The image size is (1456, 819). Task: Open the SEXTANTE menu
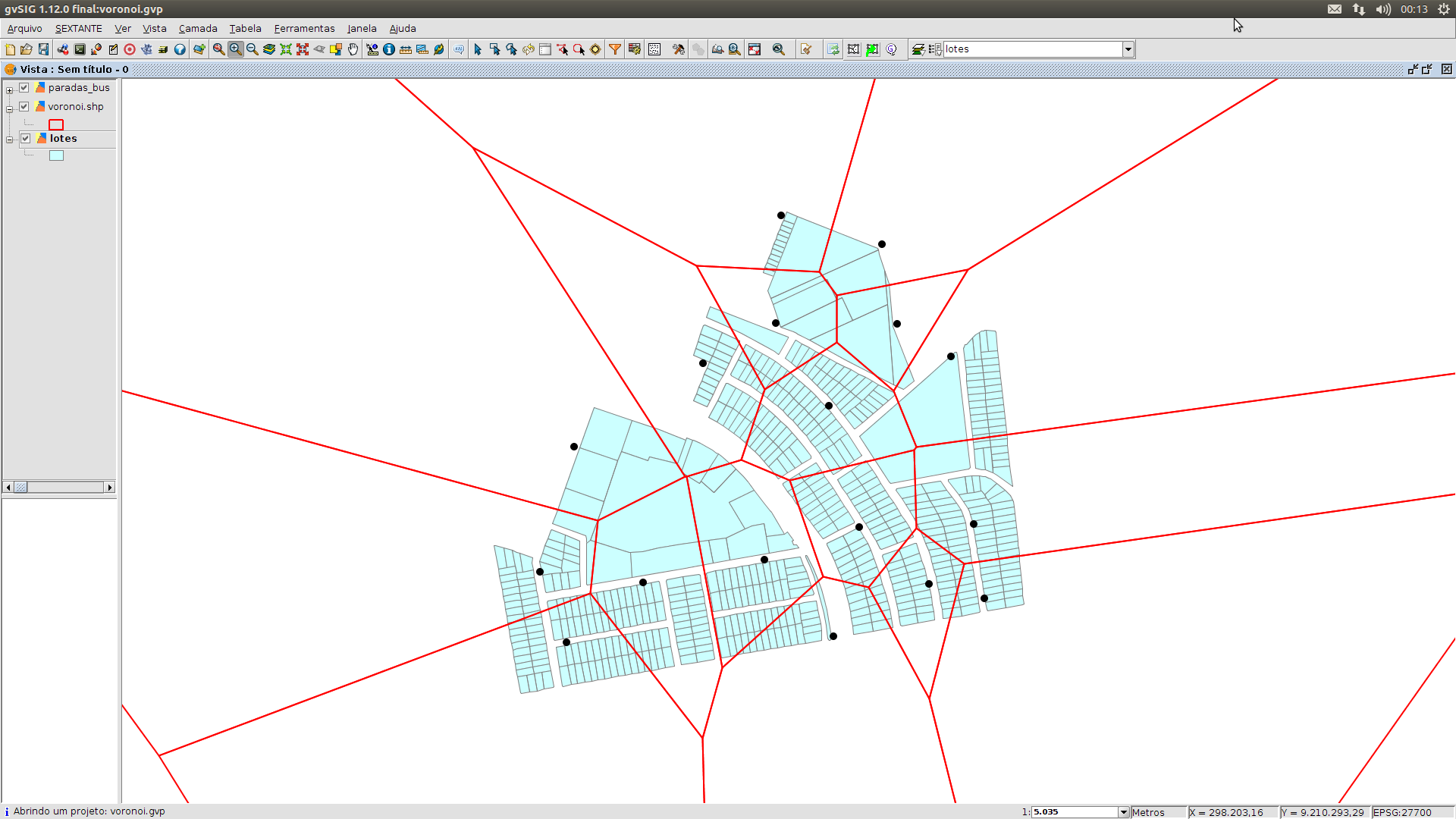click(x=78, y=28)
